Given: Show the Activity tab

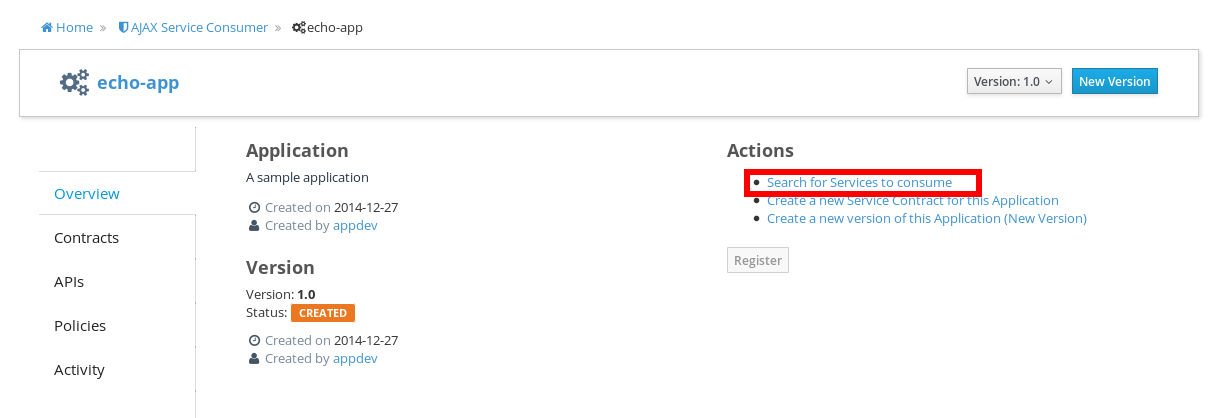Looking at the screenshot, I should (117, 370).
